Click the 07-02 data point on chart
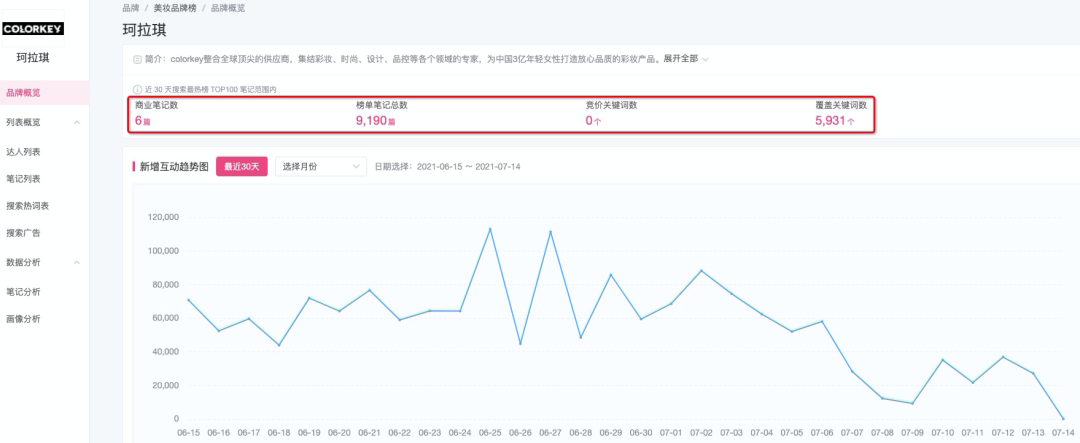 tap(701, 270)
